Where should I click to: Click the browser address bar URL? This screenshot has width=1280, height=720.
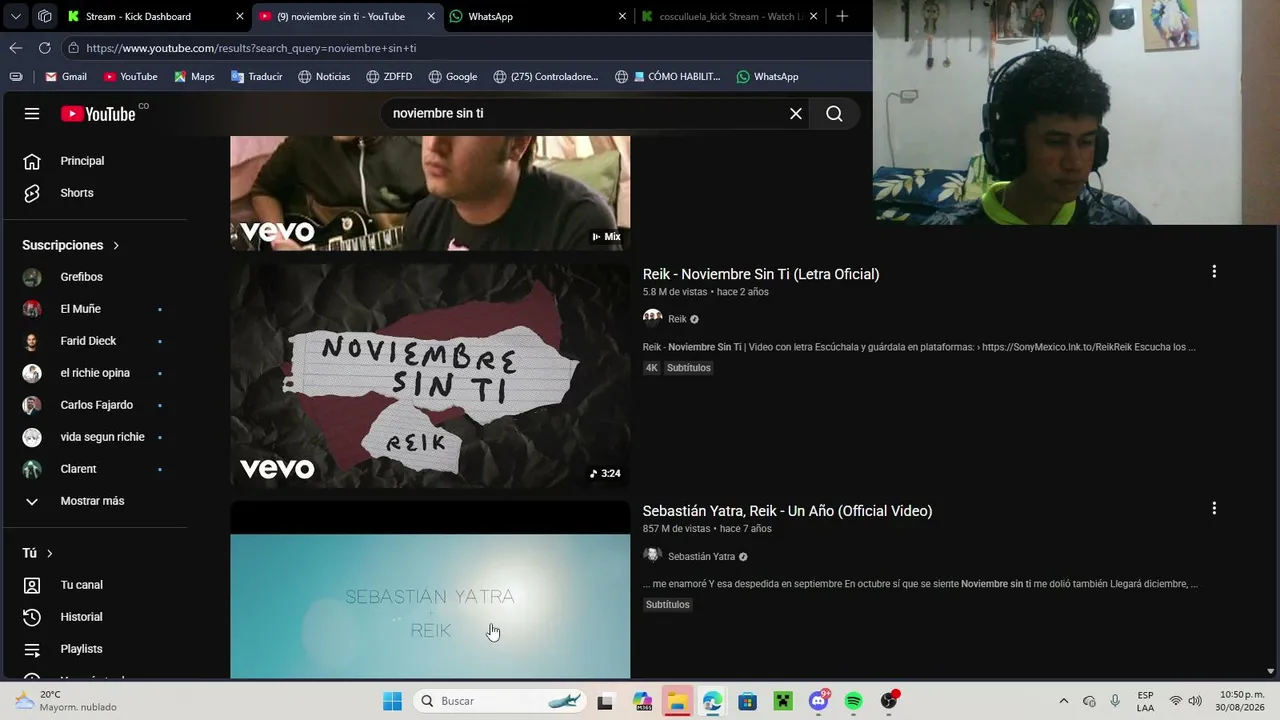(x=251, y=48)
